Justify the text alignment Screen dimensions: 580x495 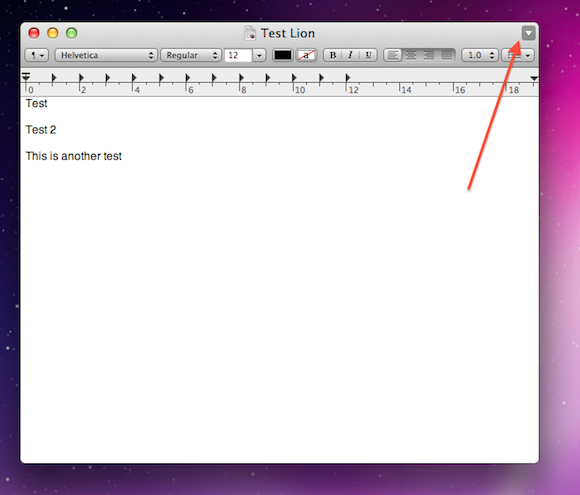pos(446,55)
